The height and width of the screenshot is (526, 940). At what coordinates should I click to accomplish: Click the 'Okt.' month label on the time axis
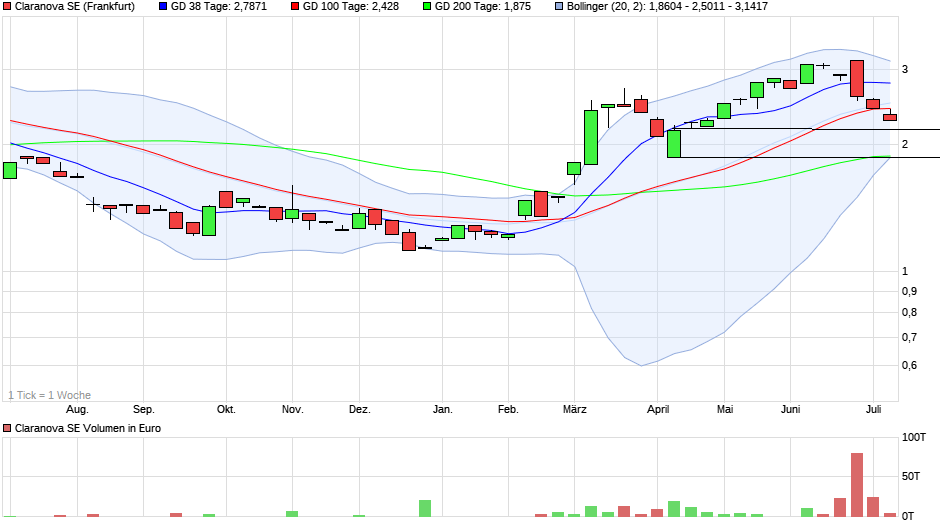226,410
